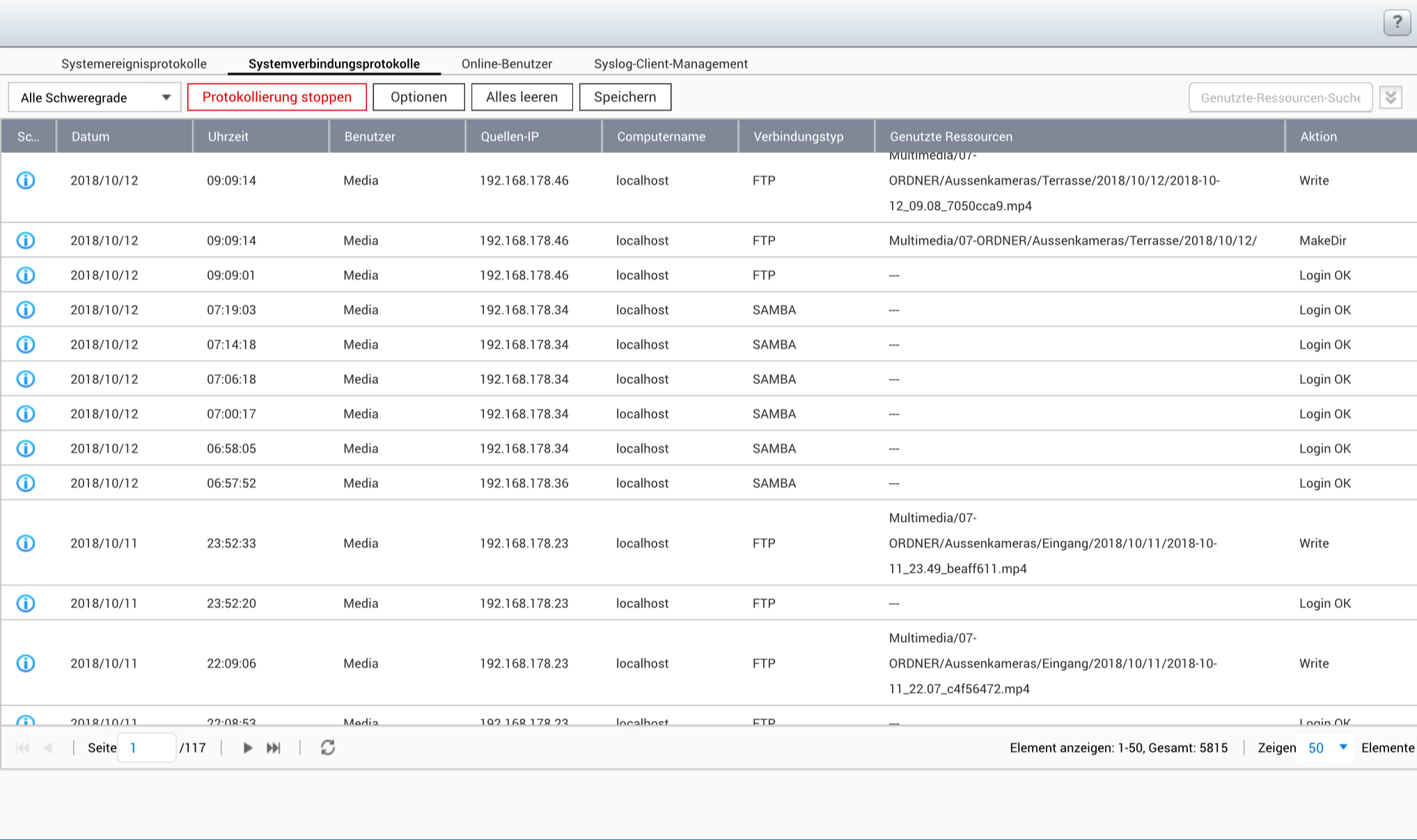Viewport: 1417px width, 840px height.
Task: Click Alles leeren to clear logs
Action: (x=522, y=97)
